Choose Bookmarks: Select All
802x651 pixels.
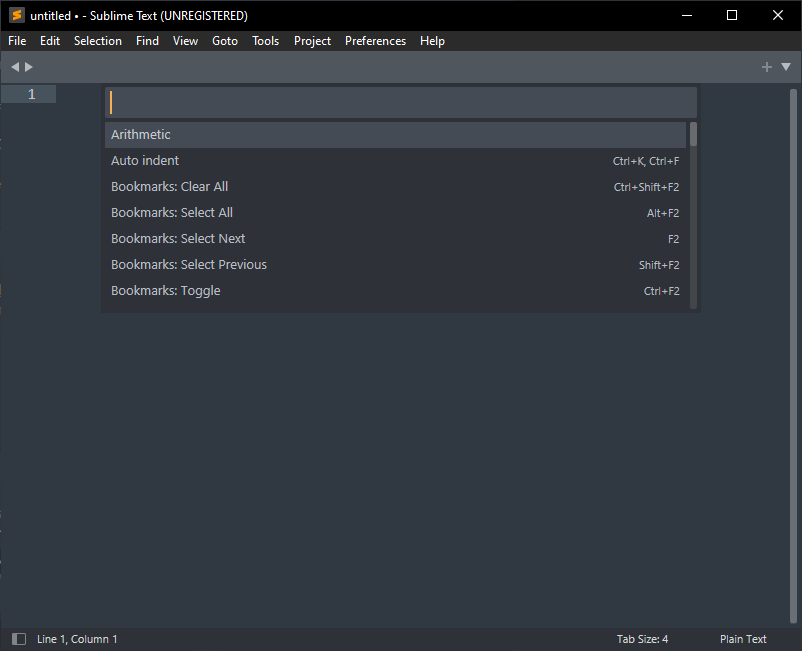[x=395, y=213]
